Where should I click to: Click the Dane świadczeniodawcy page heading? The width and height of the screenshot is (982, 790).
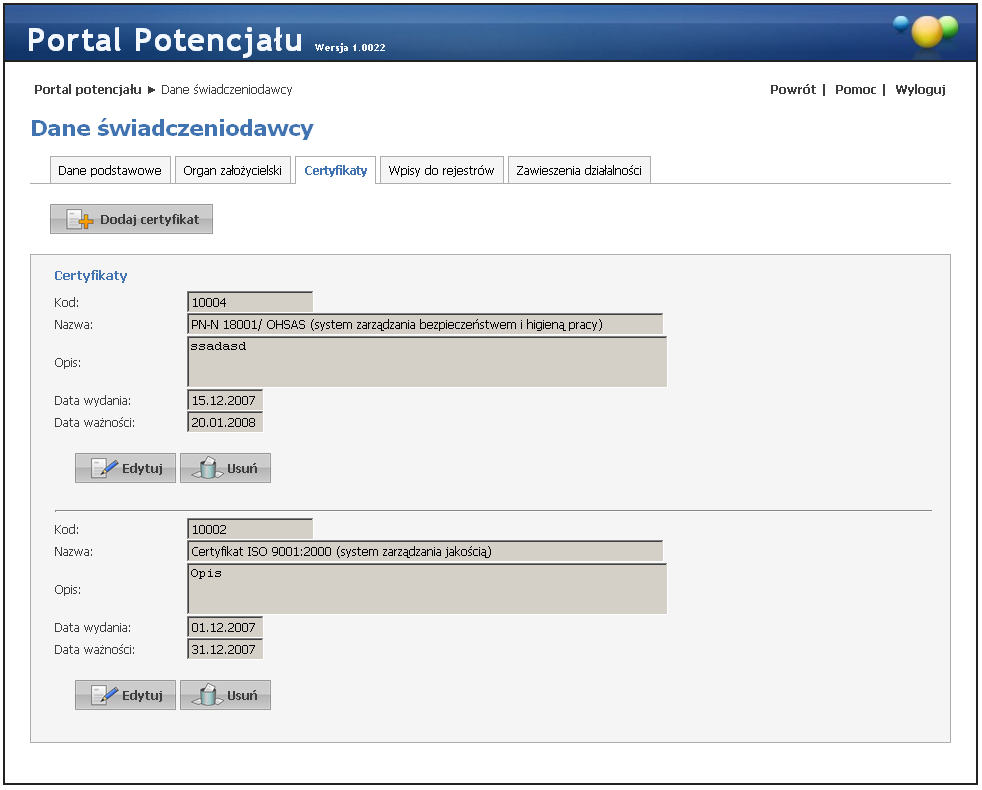point(172,128)
